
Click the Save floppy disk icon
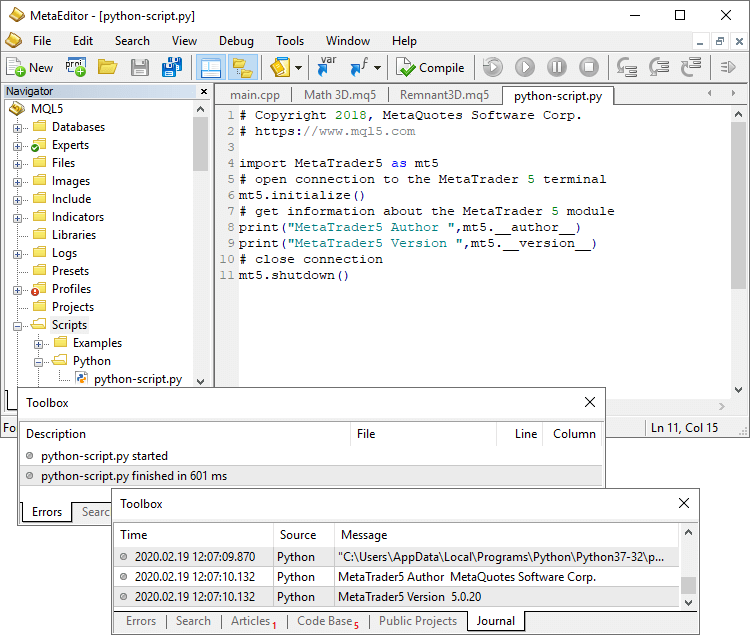point(140,67)
